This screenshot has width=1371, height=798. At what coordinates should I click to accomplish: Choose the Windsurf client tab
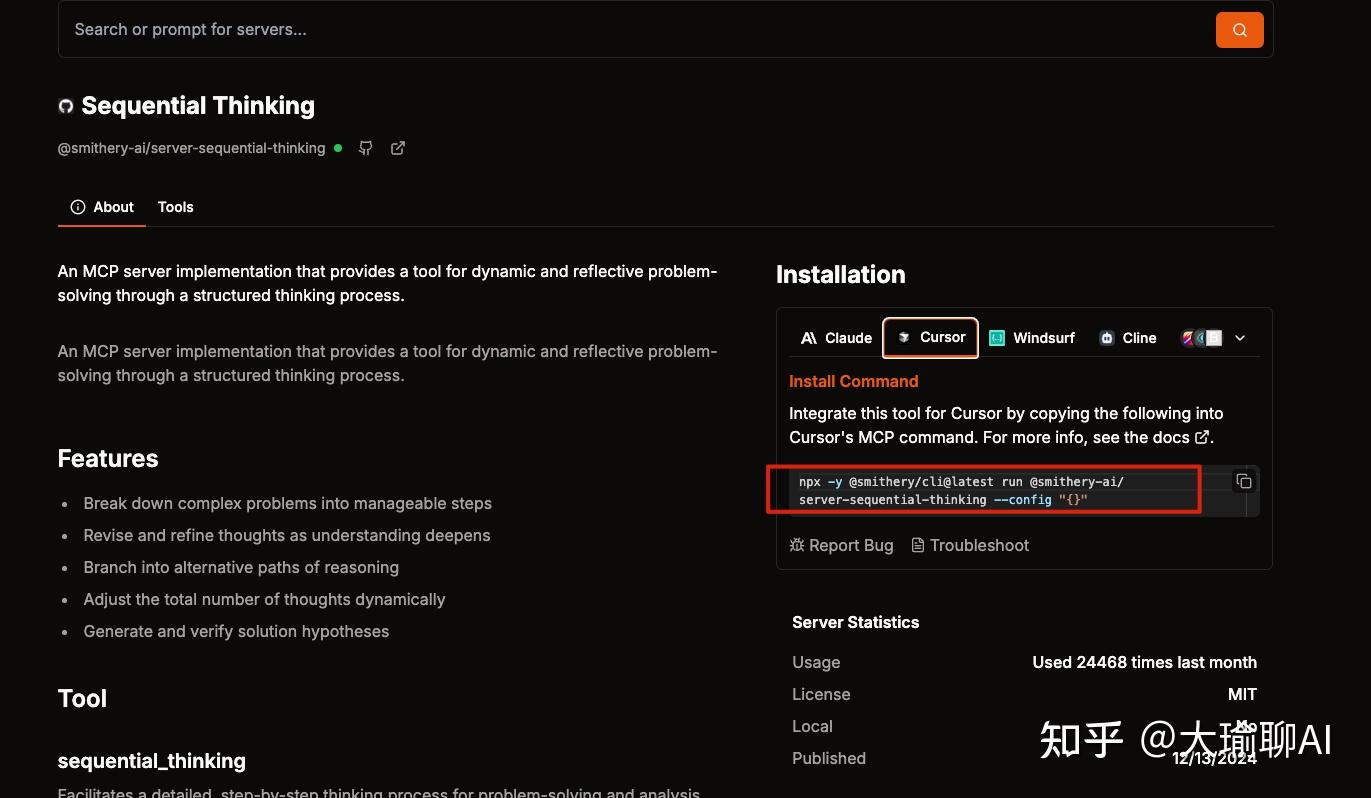tap(1032, 338)
